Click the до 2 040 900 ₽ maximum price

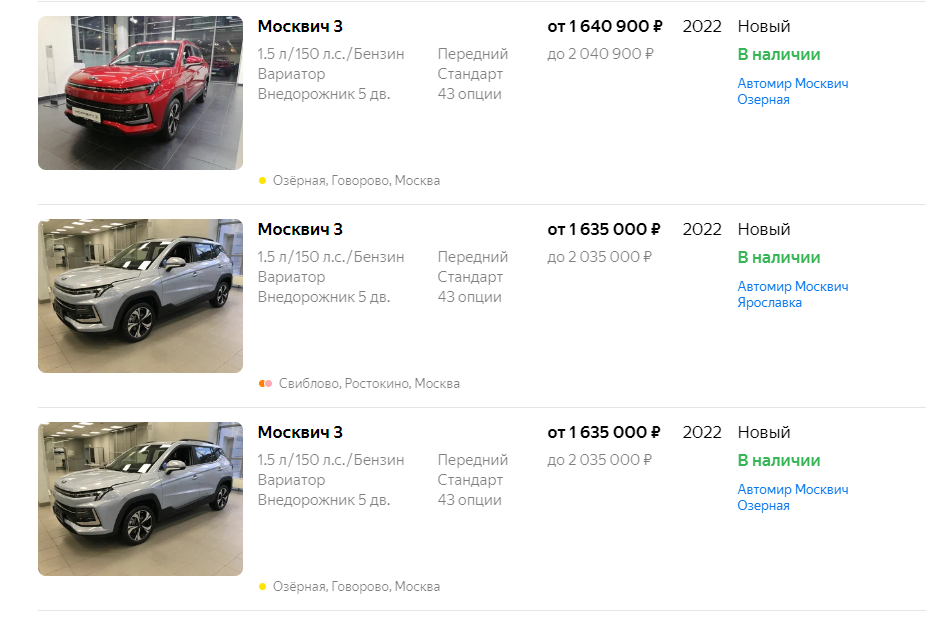point(600,54)
